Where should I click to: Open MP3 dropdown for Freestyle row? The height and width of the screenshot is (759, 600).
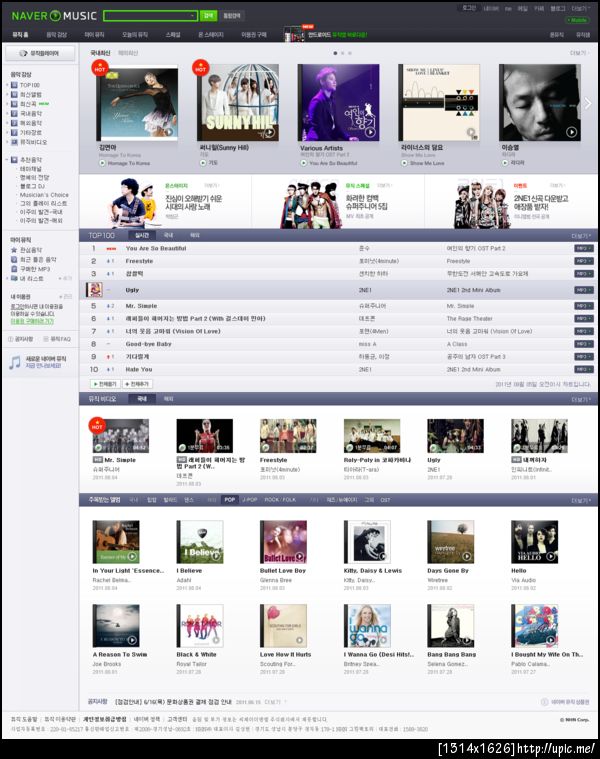[584, 261]
